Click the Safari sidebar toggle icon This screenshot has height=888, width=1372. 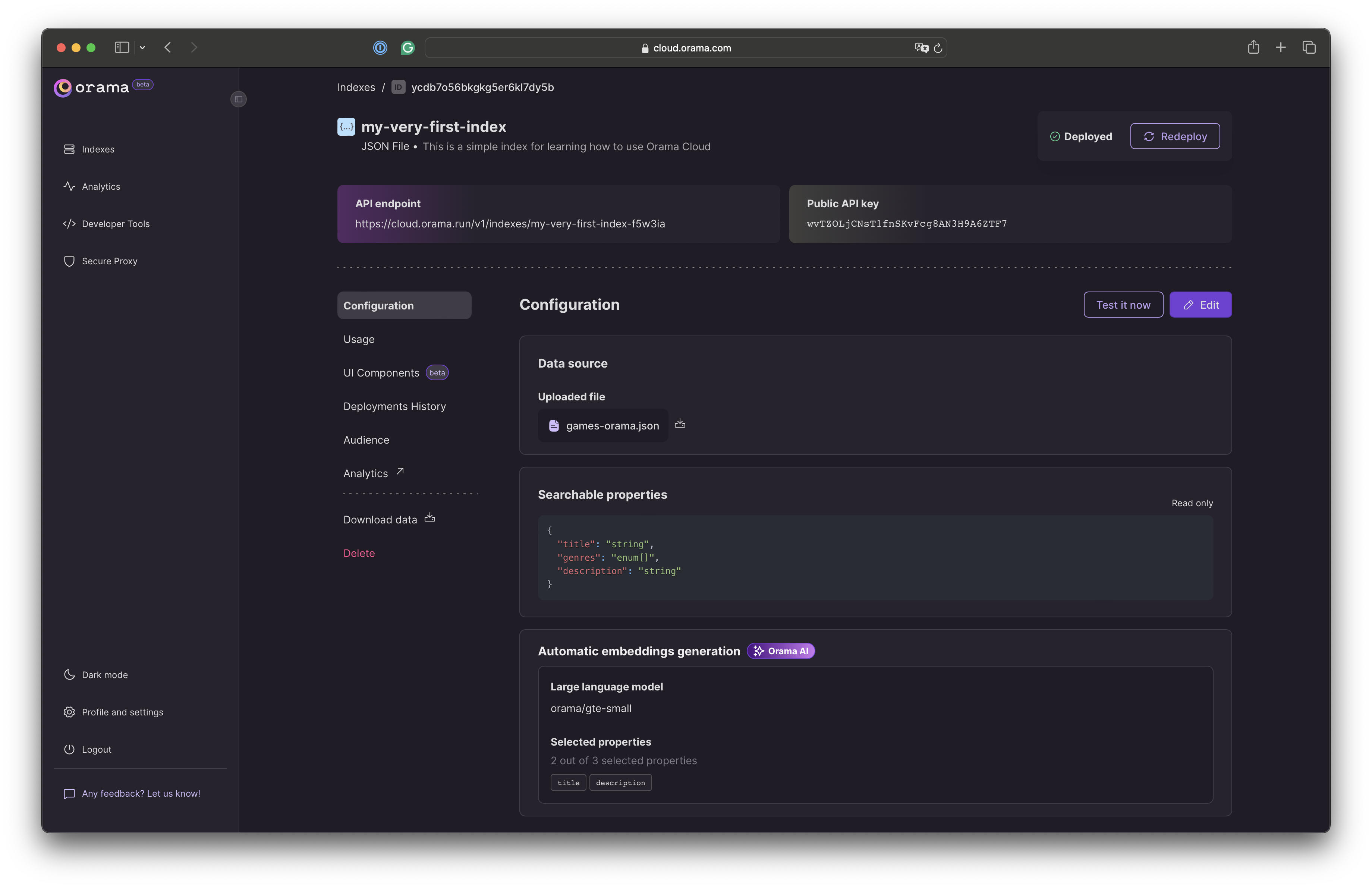pyautogui.click(x=122, y=47)
